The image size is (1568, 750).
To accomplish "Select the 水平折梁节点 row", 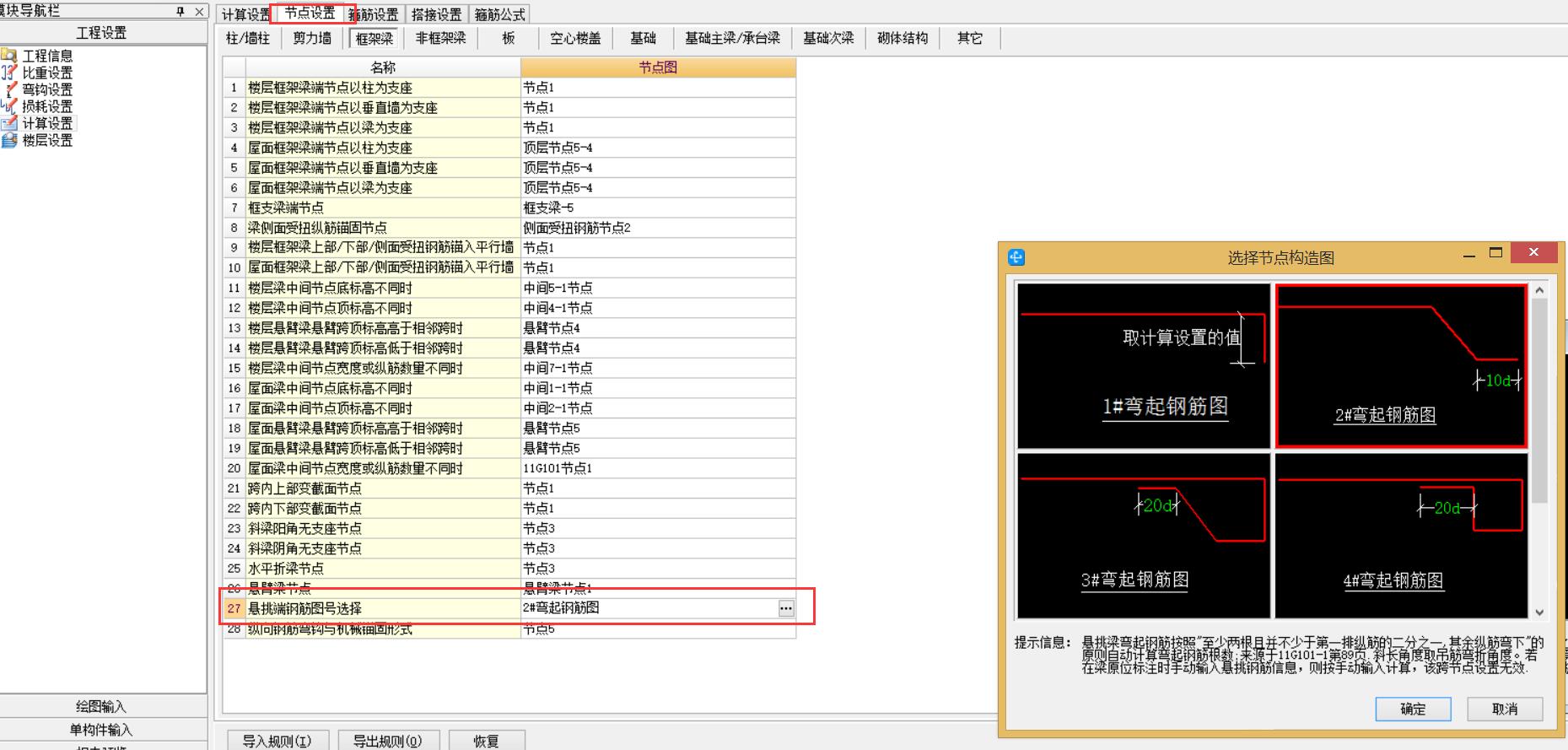I will pos(383,569).
